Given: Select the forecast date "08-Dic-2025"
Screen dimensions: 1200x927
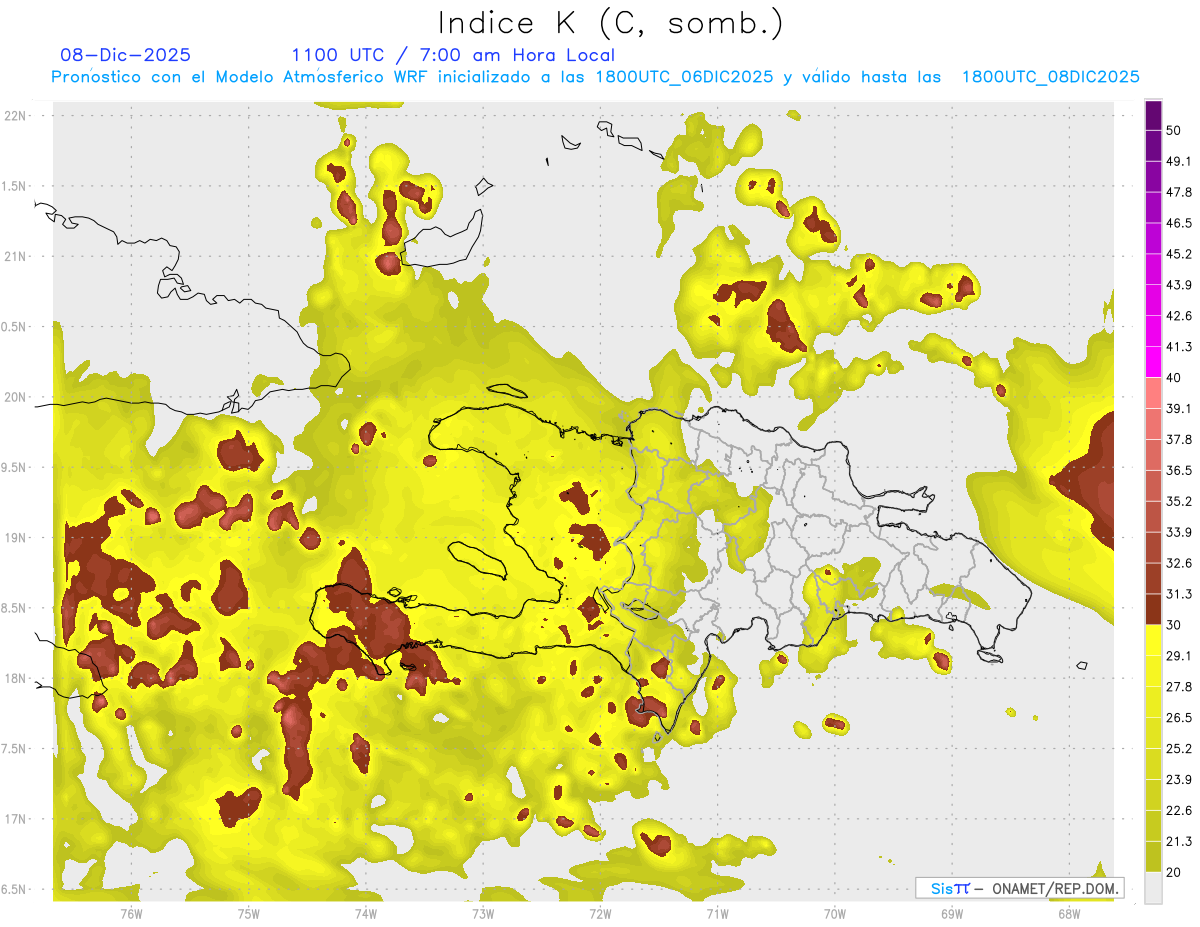Looking at the screenshot, I should pyautogui.click(x=125, y=55).
